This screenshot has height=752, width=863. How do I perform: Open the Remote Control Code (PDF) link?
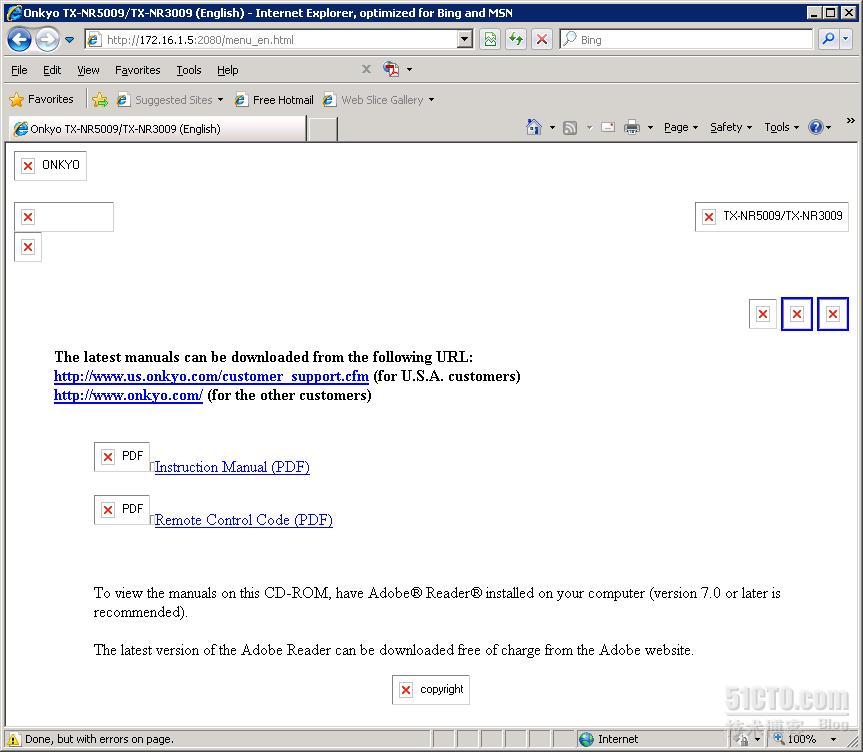pos(244,520)
